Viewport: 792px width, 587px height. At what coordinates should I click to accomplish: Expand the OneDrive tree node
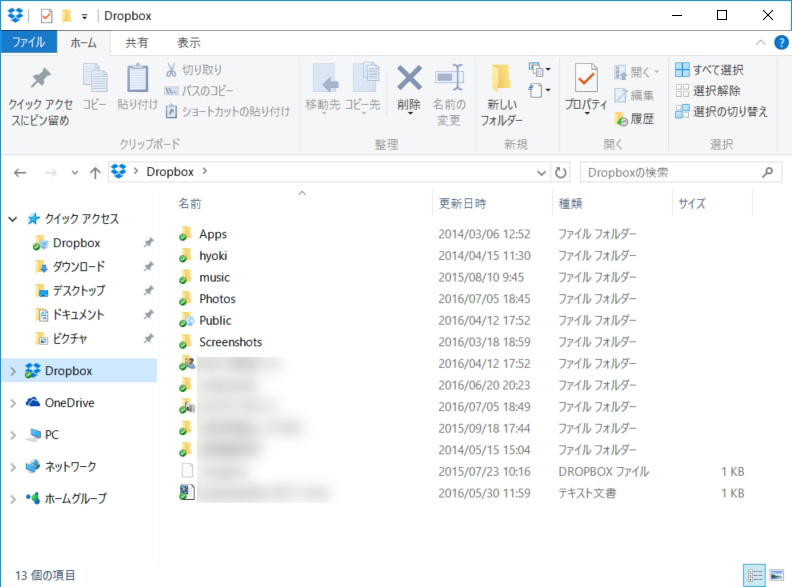click(13, 403)
